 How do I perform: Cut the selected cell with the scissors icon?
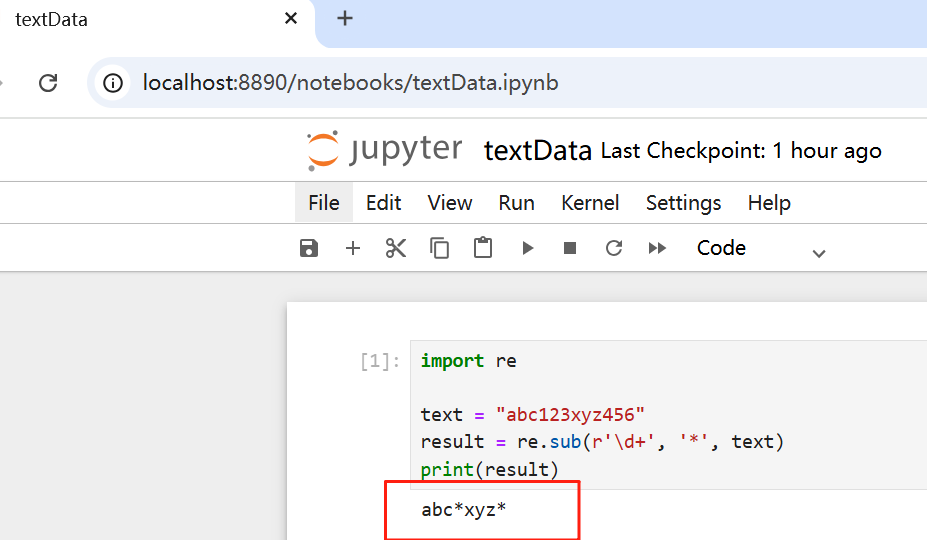click(x=396, y=248)
